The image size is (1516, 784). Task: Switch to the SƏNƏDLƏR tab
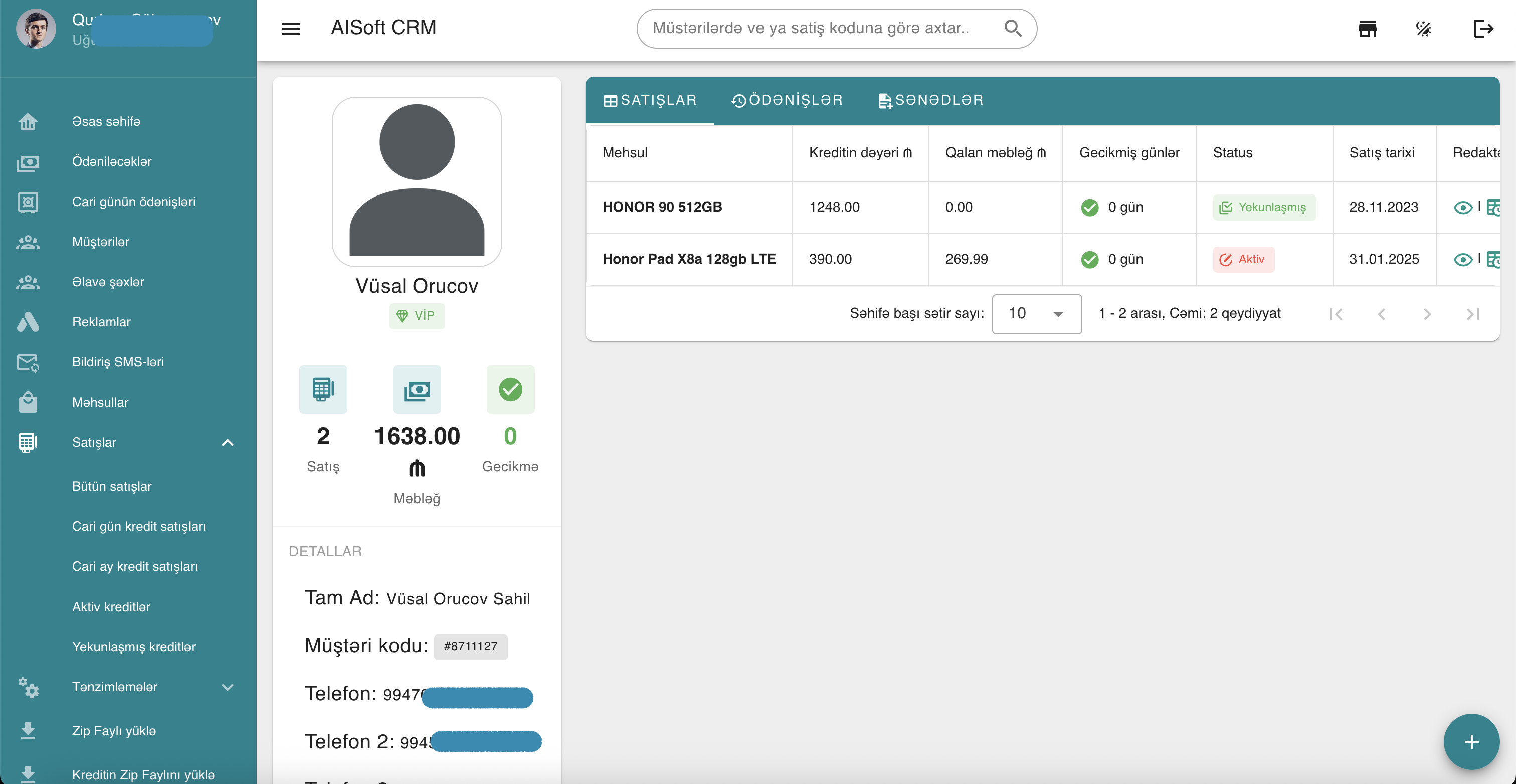point(930,100)
